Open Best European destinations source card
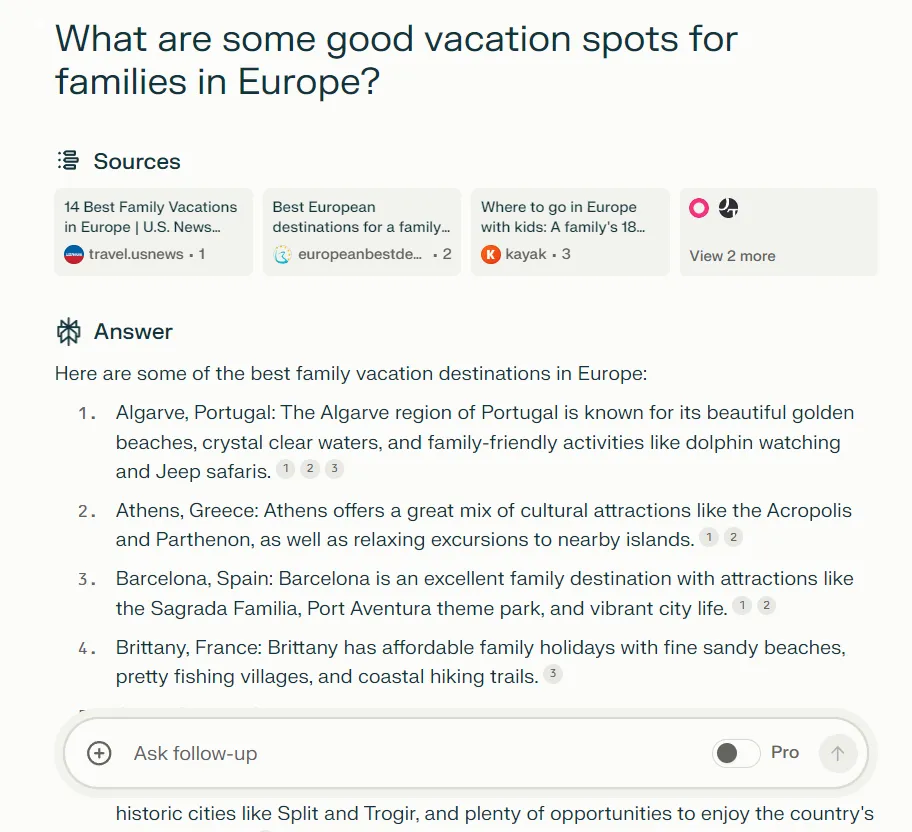 [x=362, y=232]
